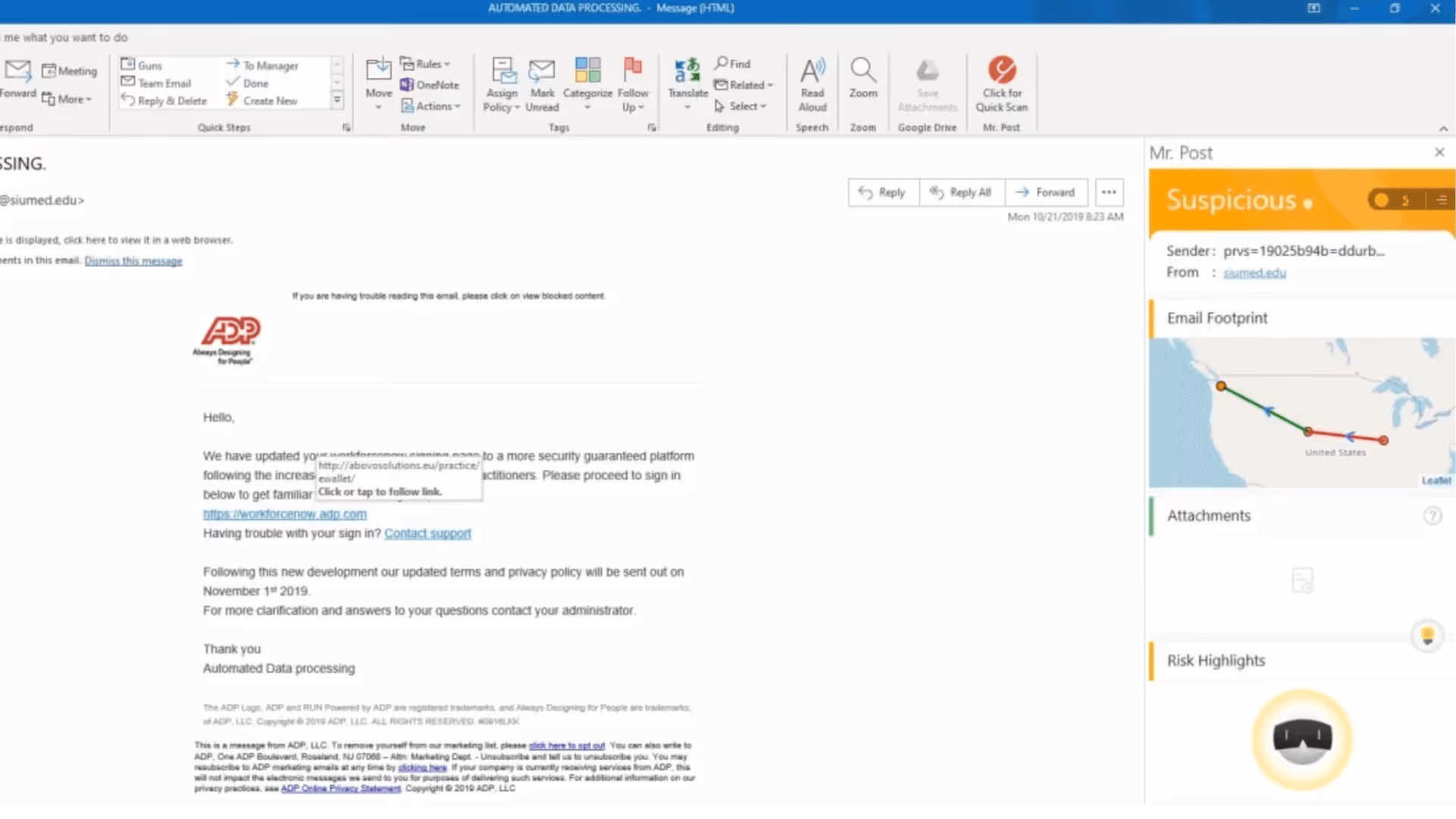
Task: Click the Zoom magnifier icon
Action: 863,70
